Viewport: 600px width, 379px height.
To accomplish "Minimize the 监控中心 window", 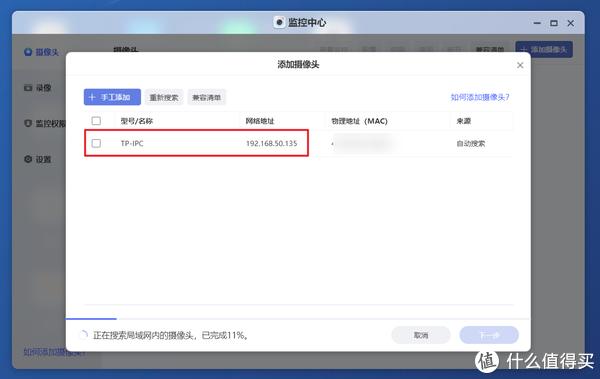I will [537, 23].
